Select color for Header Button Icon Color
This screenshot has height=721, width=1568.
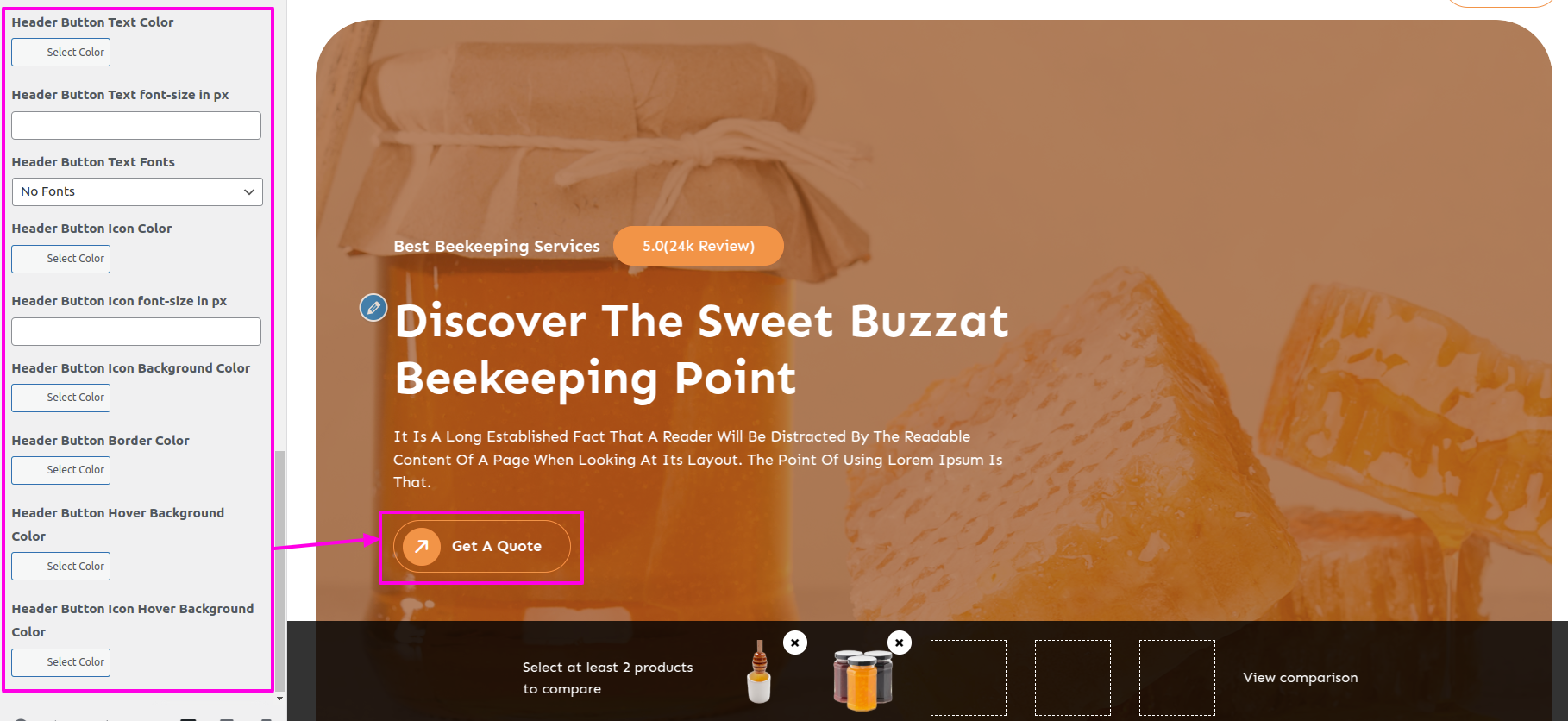coord(61,259)
